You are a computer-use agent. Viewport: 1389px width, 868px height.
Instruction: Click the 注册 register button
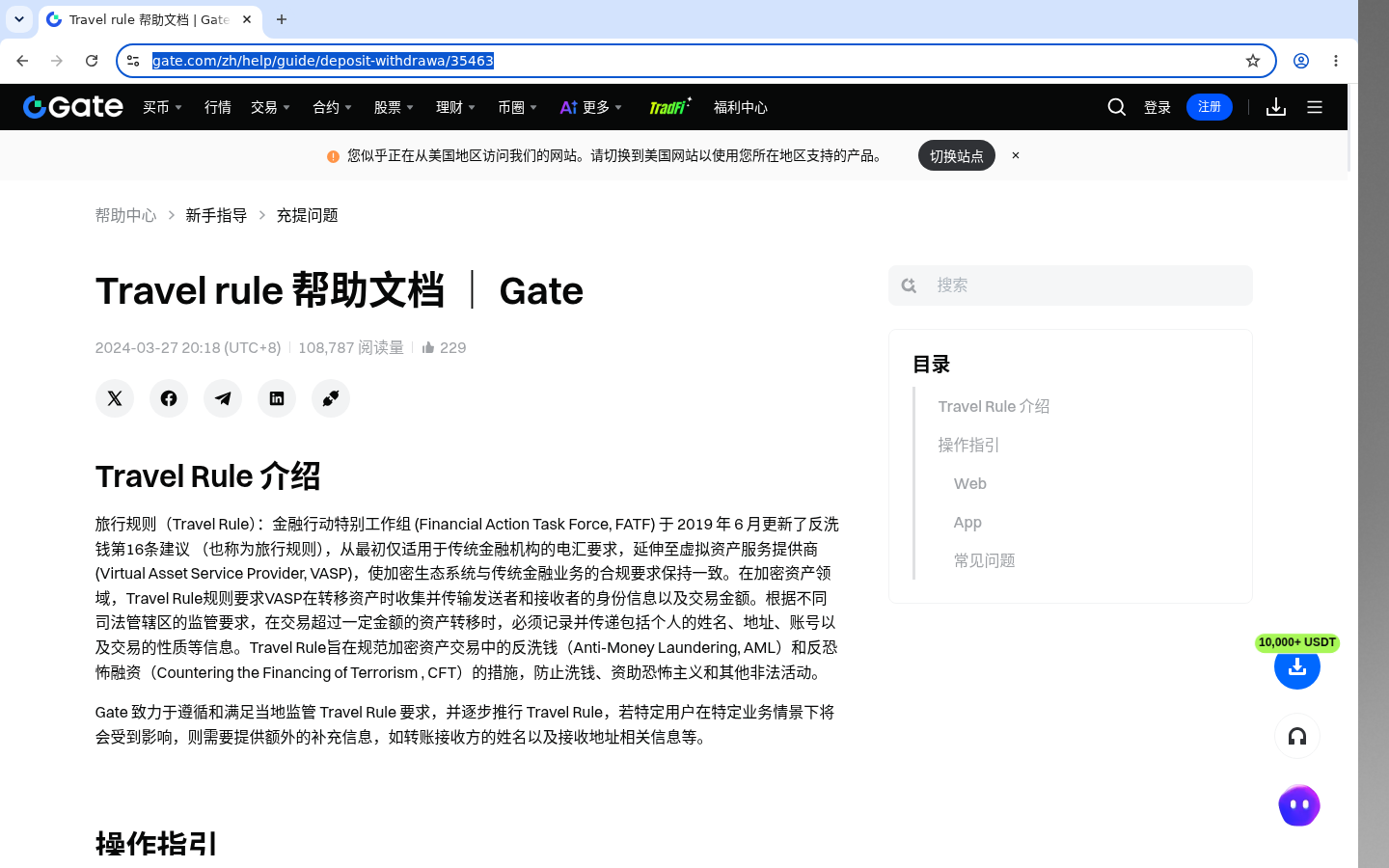(x=1210, y=107)
